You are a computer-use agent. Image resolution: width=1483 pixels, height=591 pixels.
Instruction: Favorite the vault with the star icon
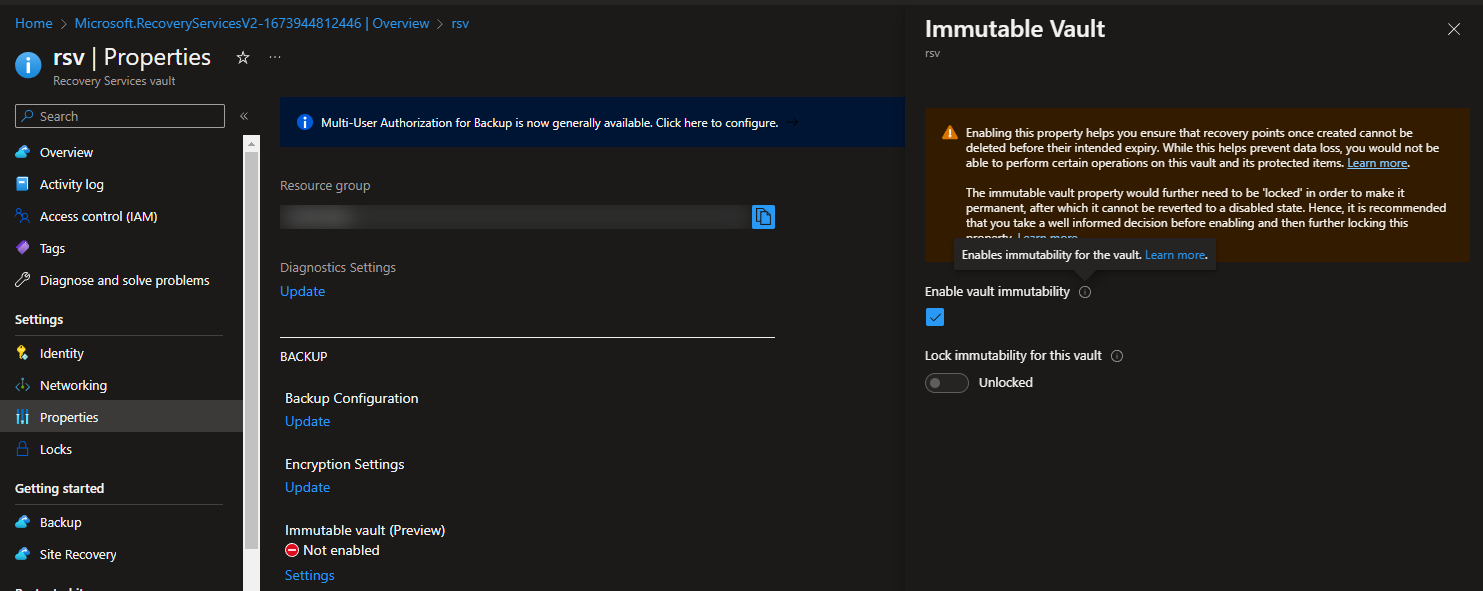click(242, 58)
